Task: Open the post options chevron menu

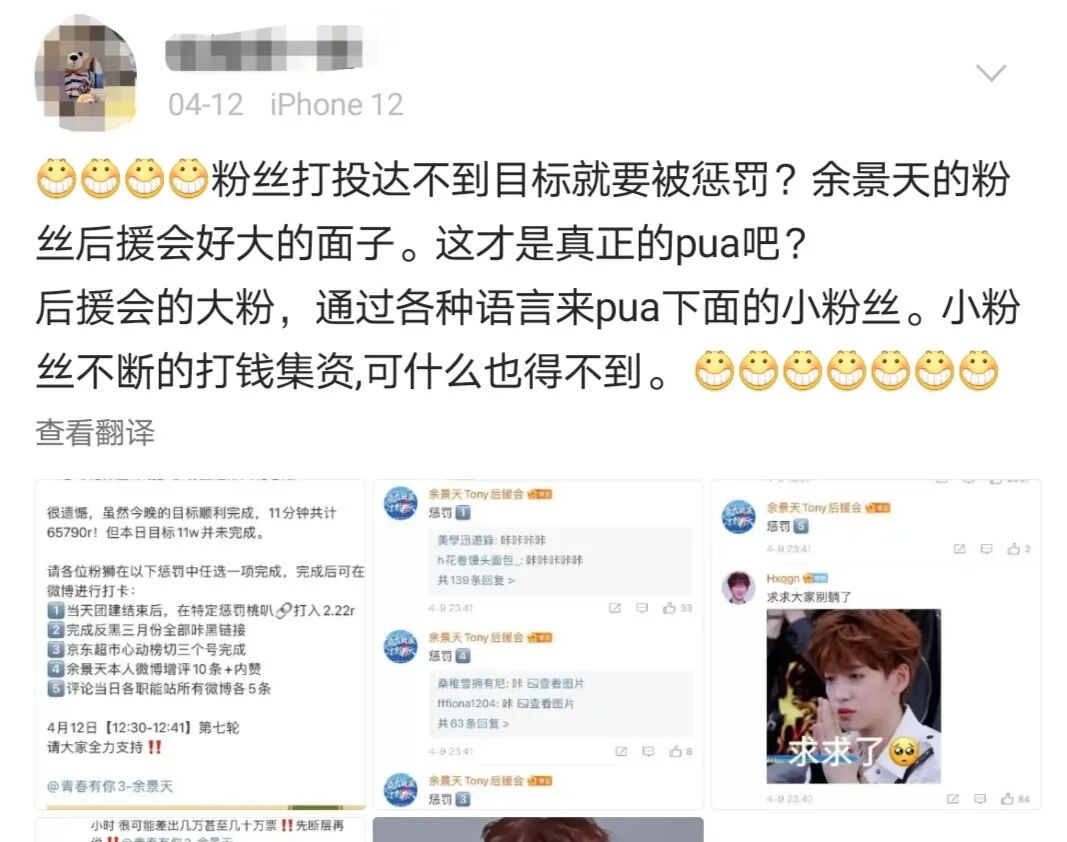Action: click(x=990, y=72)
